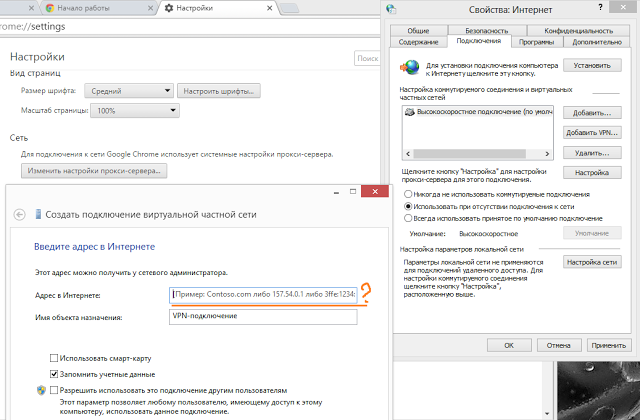Select Никогда не использовать коммутируемые подключения
The image size is (640, 420).
tap(408, 194)
